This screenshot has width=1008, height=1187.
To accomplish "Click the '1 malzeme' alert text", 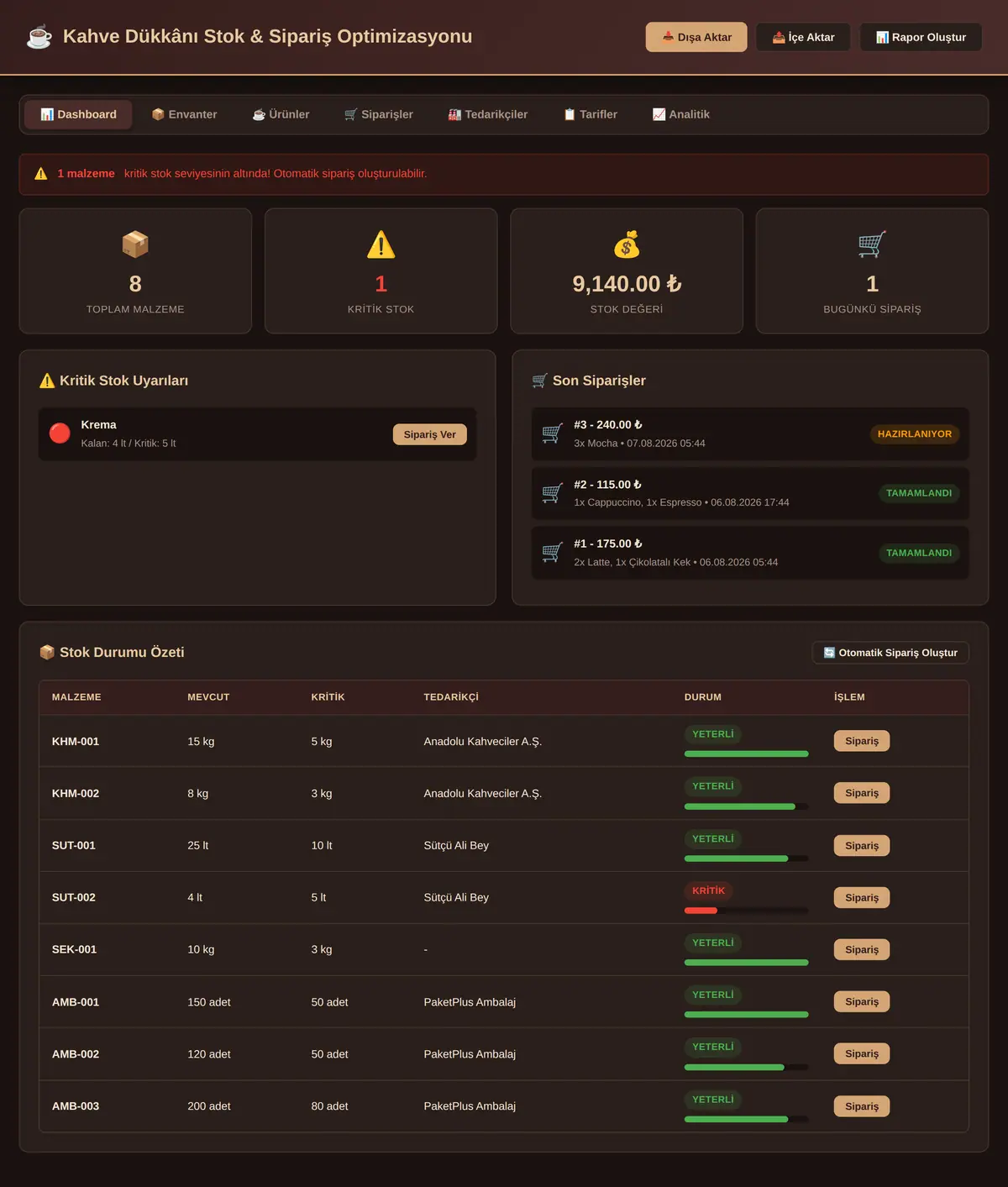I will coord(86,174).
